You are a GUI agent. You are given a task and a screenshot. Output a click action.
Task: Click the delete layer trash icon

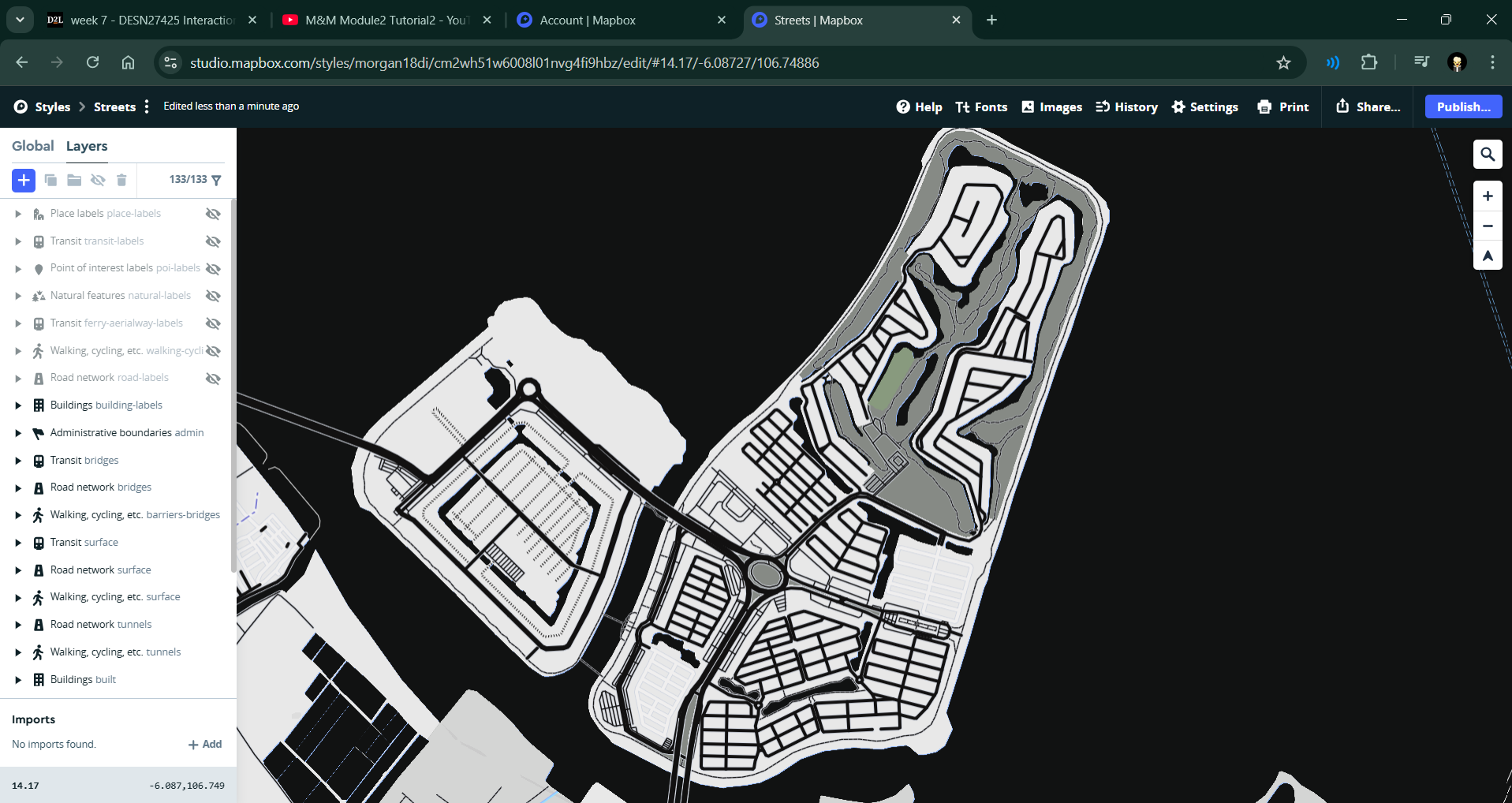pos(121,181)
